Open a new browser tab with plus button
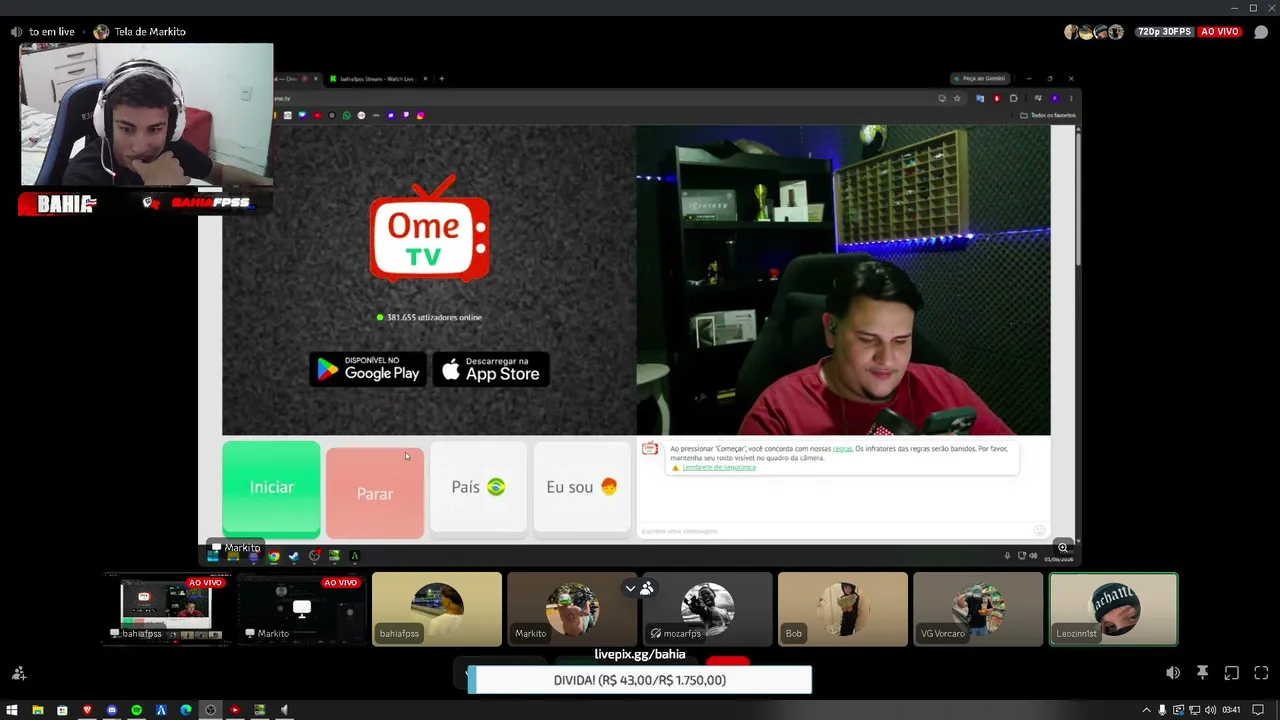The height and width of the screenshot is (720, 1280). pos(442,79)
